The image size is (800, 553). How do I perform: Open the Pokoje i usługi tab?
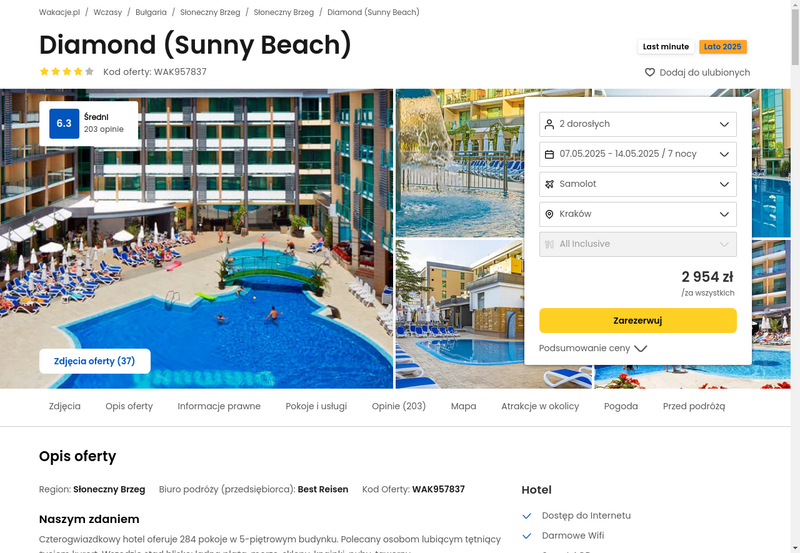316,406
